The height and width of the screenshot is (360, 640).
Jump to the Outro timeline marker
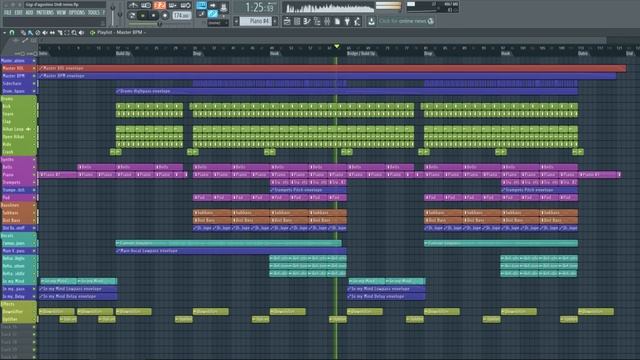(x=583, y=53)
